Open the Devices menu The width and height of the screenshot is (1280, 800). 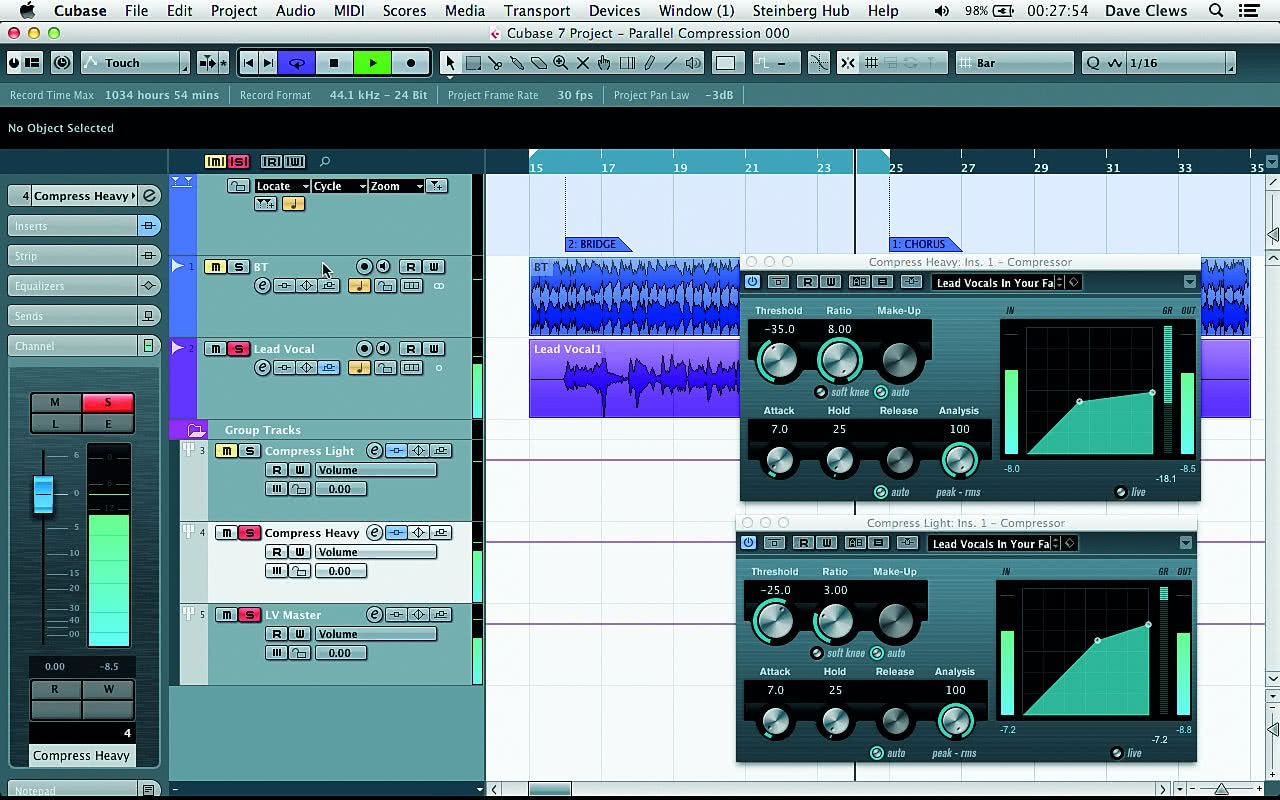614,11
